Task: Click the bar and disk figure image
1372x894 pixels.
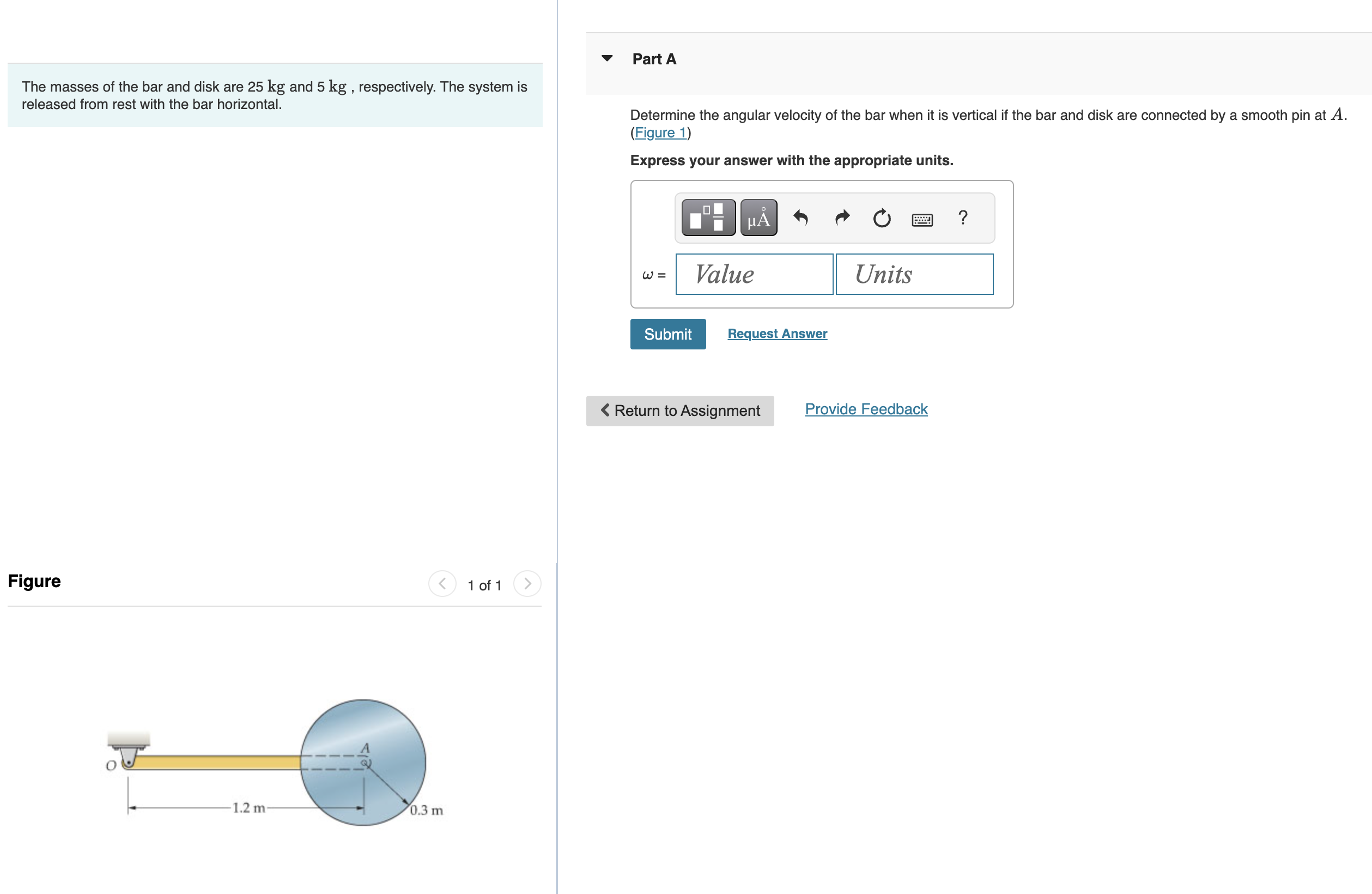Action: point(275,763)
